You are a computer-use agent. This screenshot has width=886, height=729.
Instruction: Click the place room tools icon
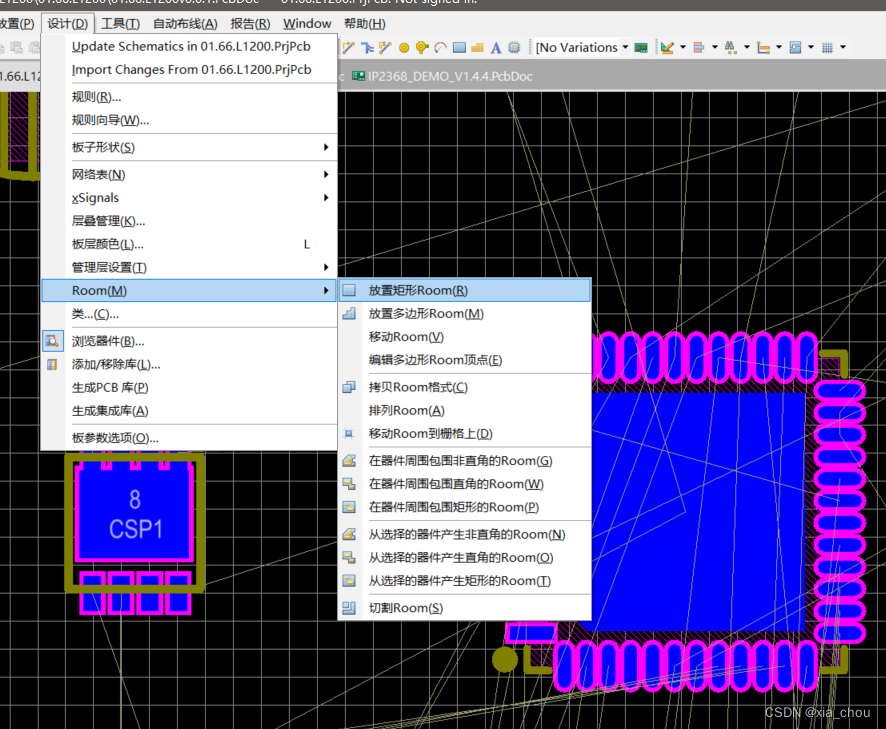point(796,47)
